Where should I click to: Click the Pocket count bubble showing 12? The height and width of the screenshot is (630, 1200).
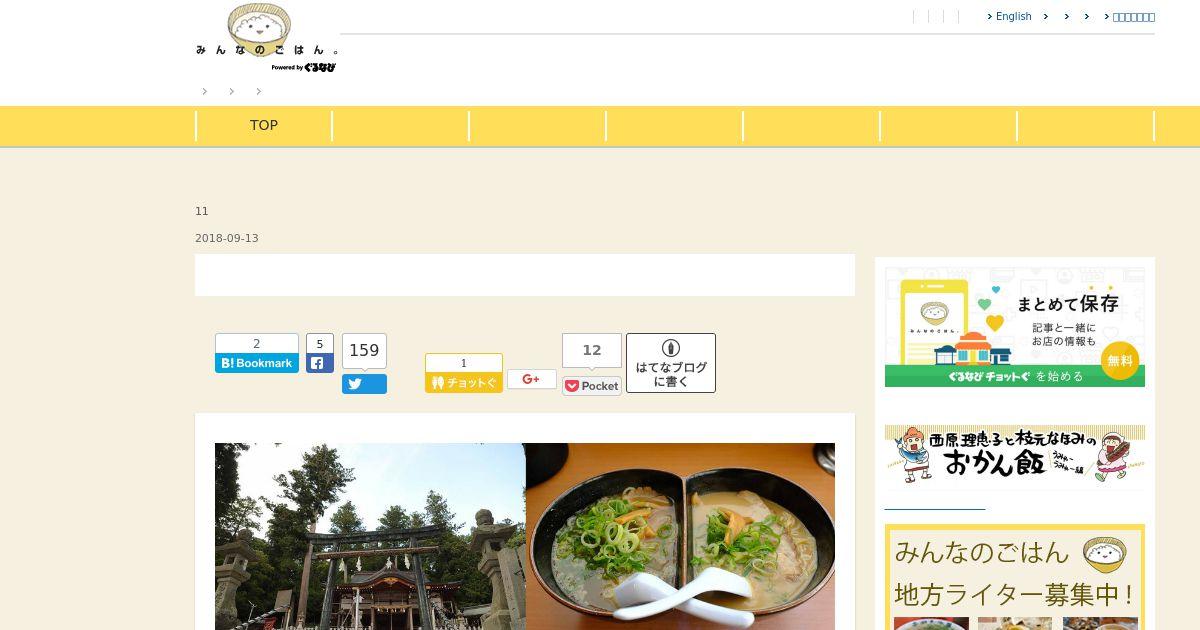(x=592, y=351)
